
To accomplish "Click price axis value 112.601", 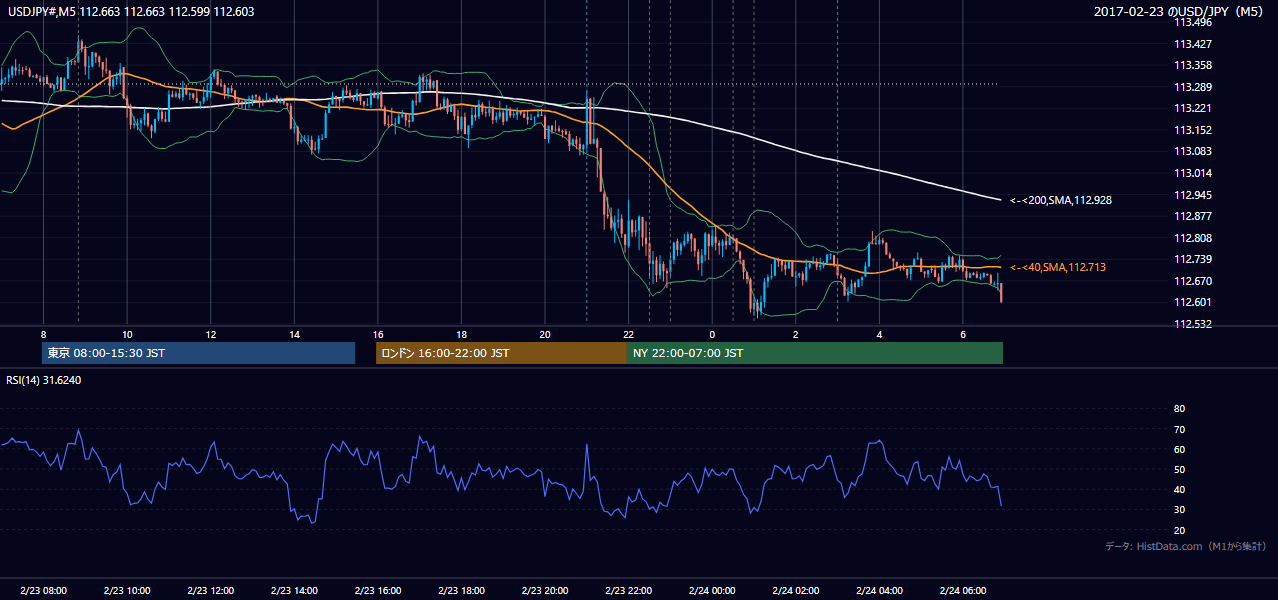I will (x=1192, y=302).
